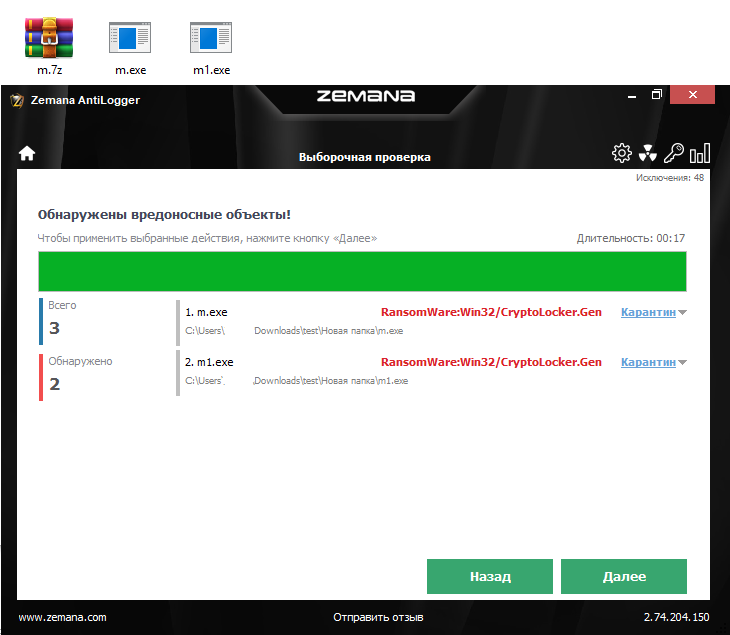Screen dimensions: 730x635
Task: Click Zemana AntiLogger logo icon
Action: pyautogui.click(x=17, y=100)
